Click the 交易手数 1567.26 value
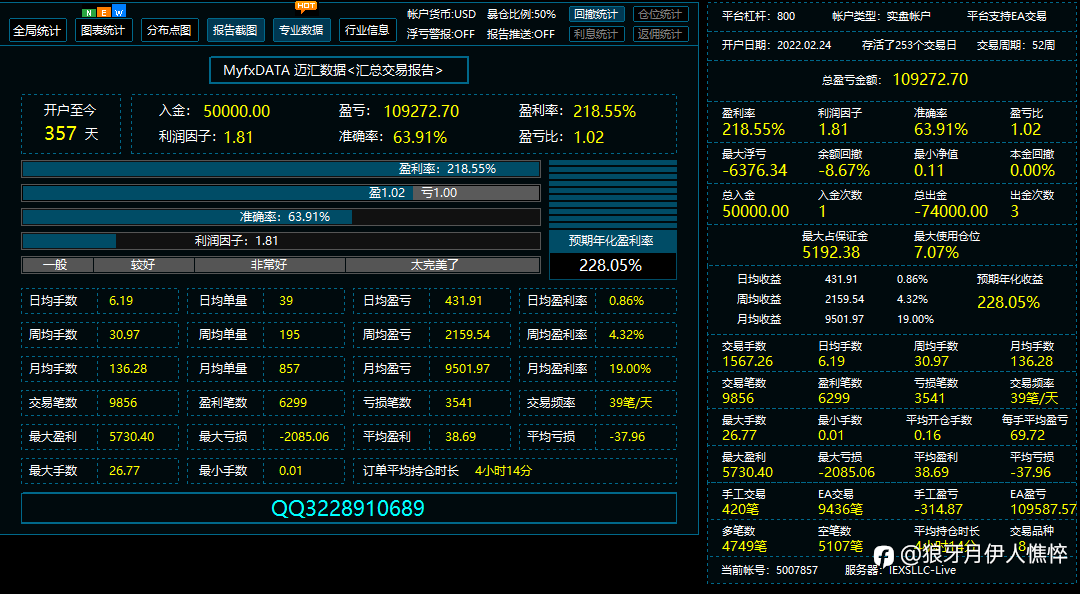The image size is (1080, 594). [747, 362]
